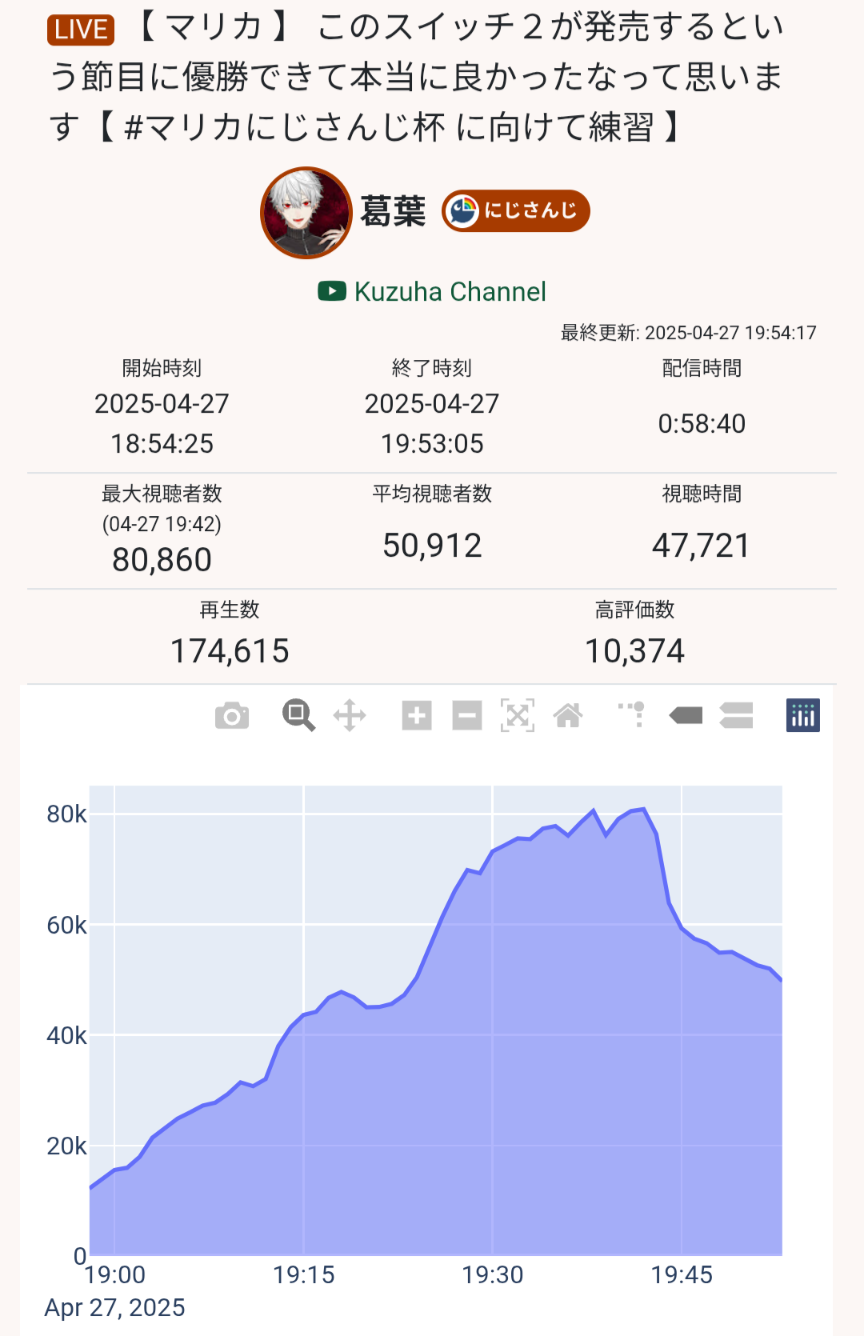Open the 葛葉 avatar thumbnail
Screen dimensions: 864x1336
click(x=306, y=212)
